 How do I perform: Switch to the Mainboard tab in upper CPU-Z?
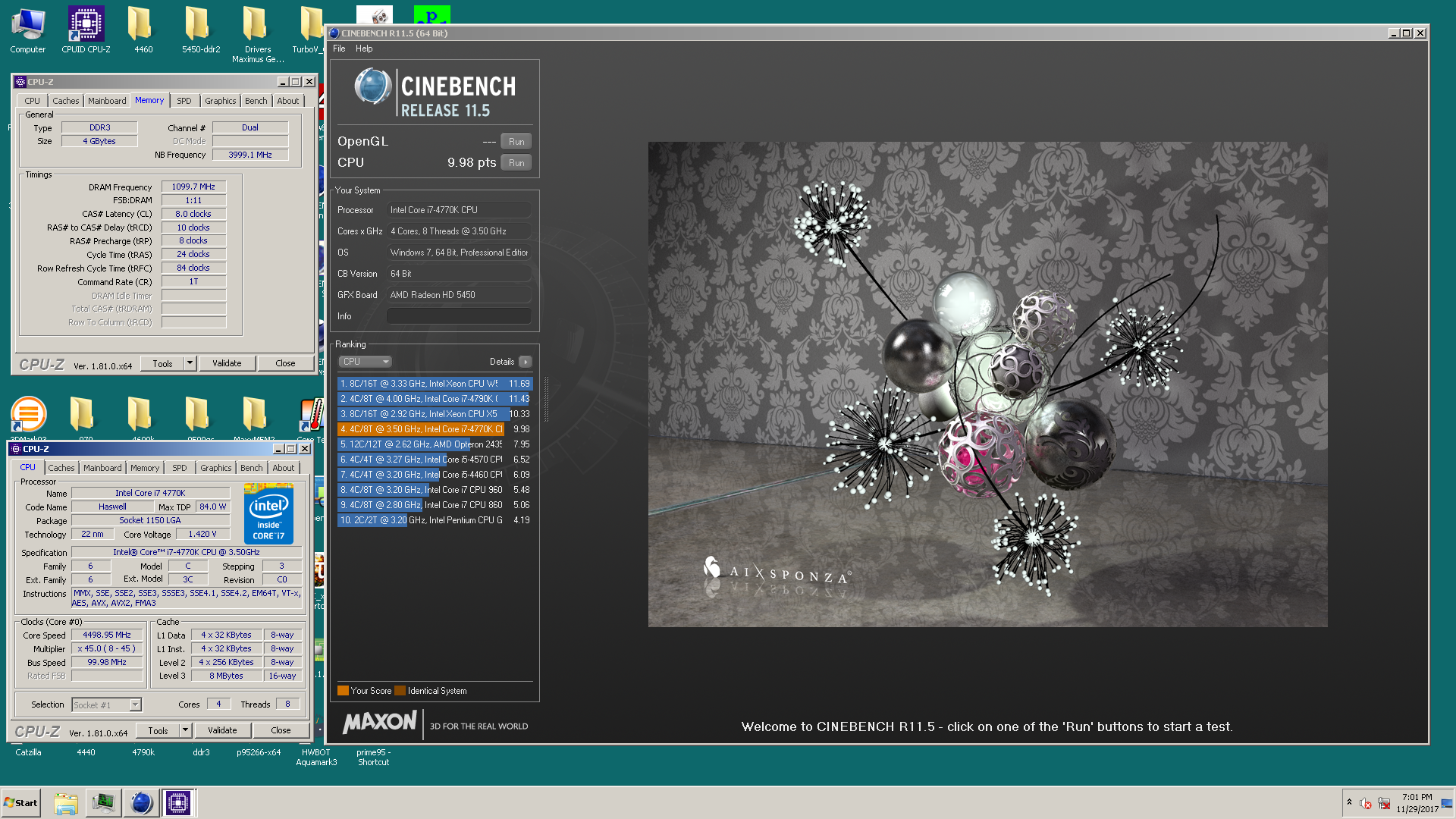click(x=107, y=101)
